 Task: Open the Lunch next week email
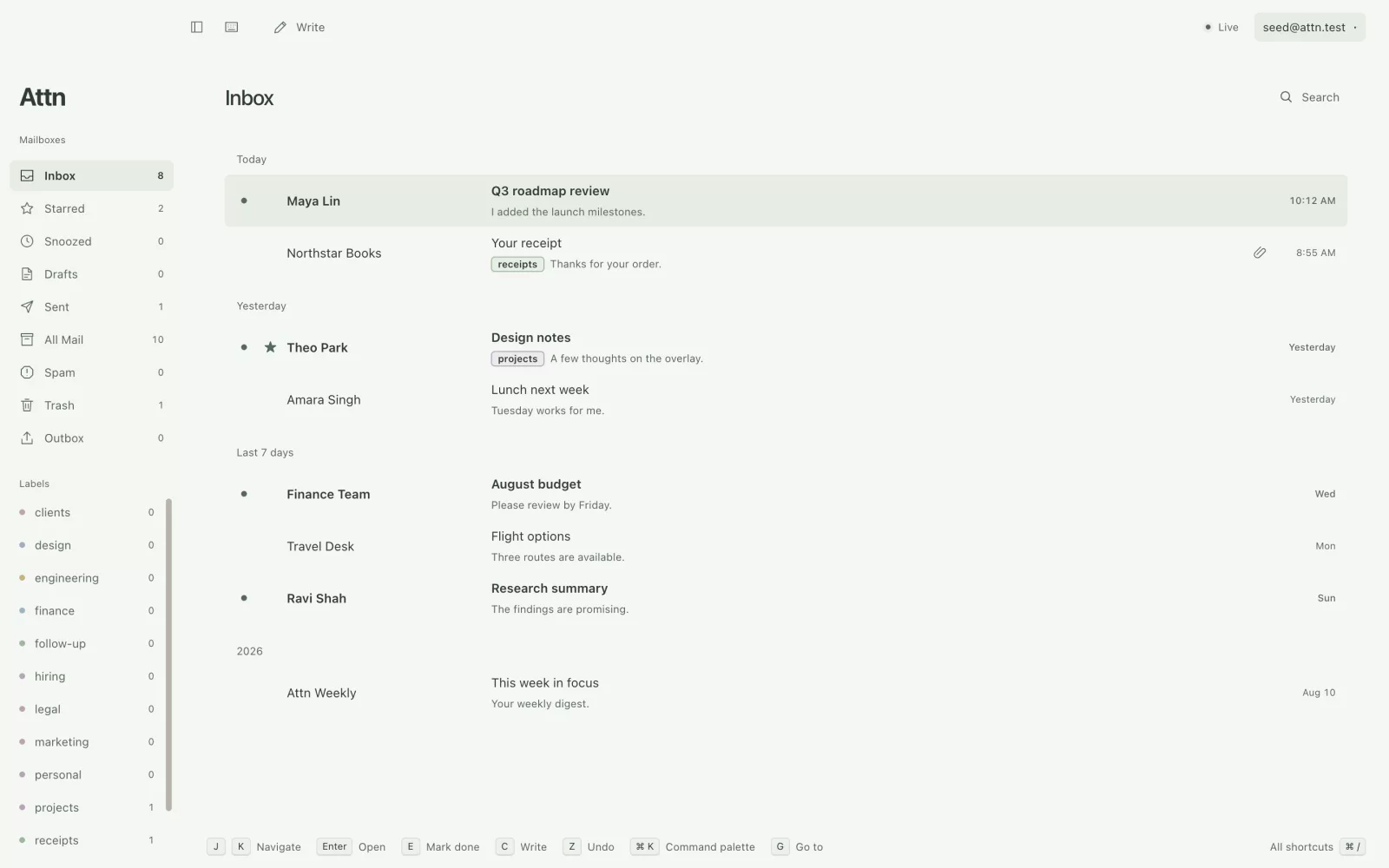click(x=786, y=400)
